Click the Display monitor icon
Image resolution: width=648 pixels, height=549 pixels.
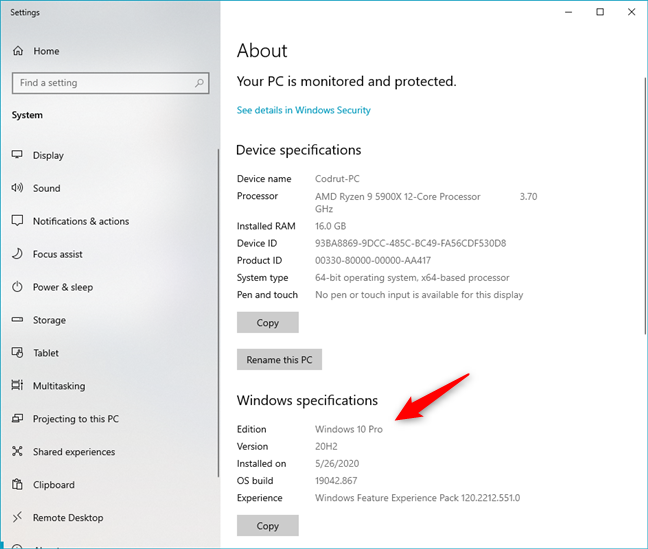(x=17, y=155)
